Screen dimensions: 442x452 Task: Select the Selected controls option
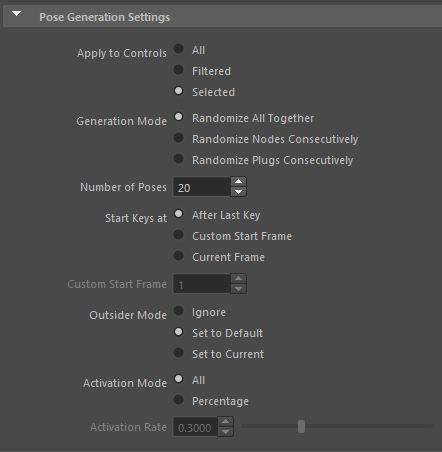coord(179,91)
